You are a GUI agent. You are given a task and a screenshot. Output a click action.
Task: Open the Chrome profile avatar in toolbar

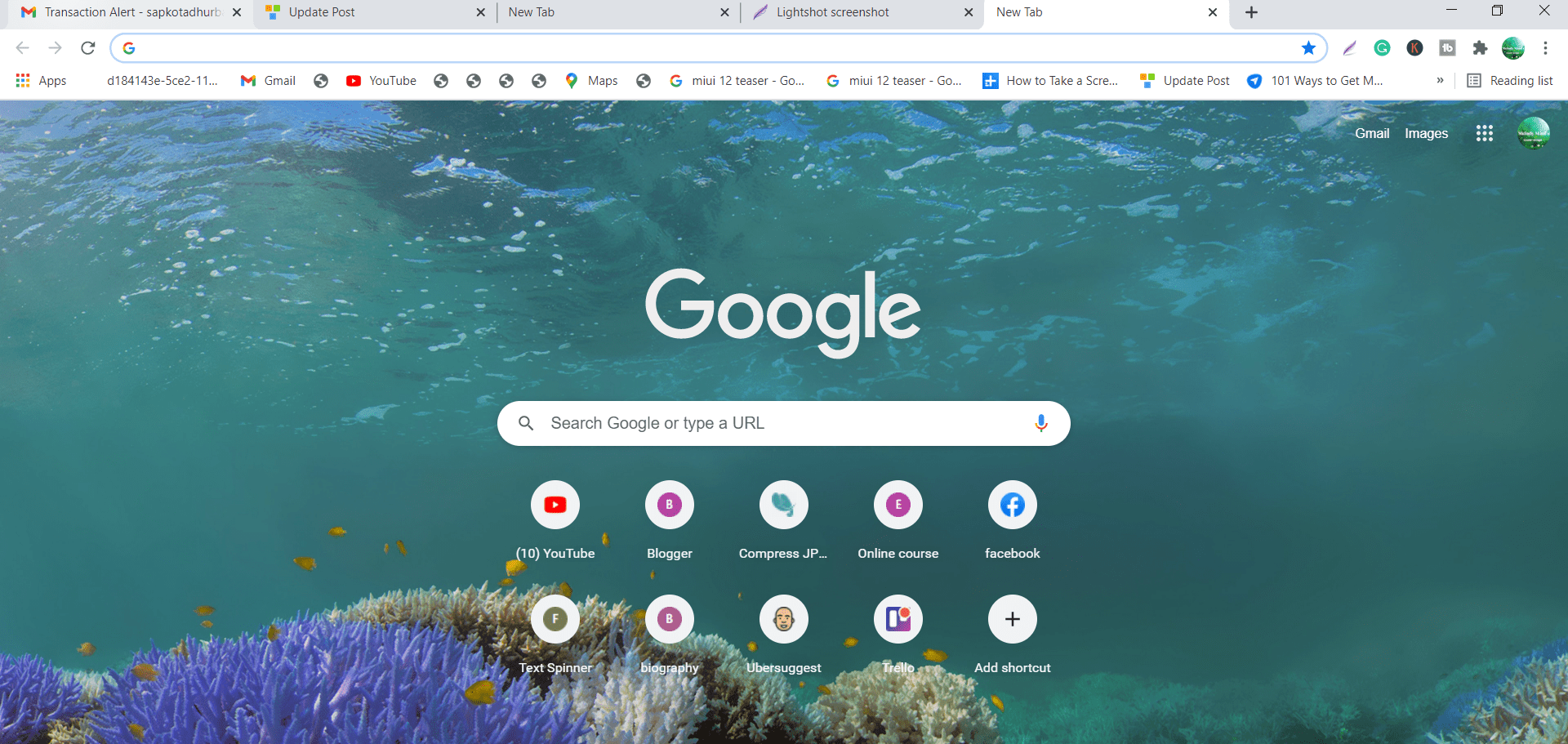pos(1513,48)
